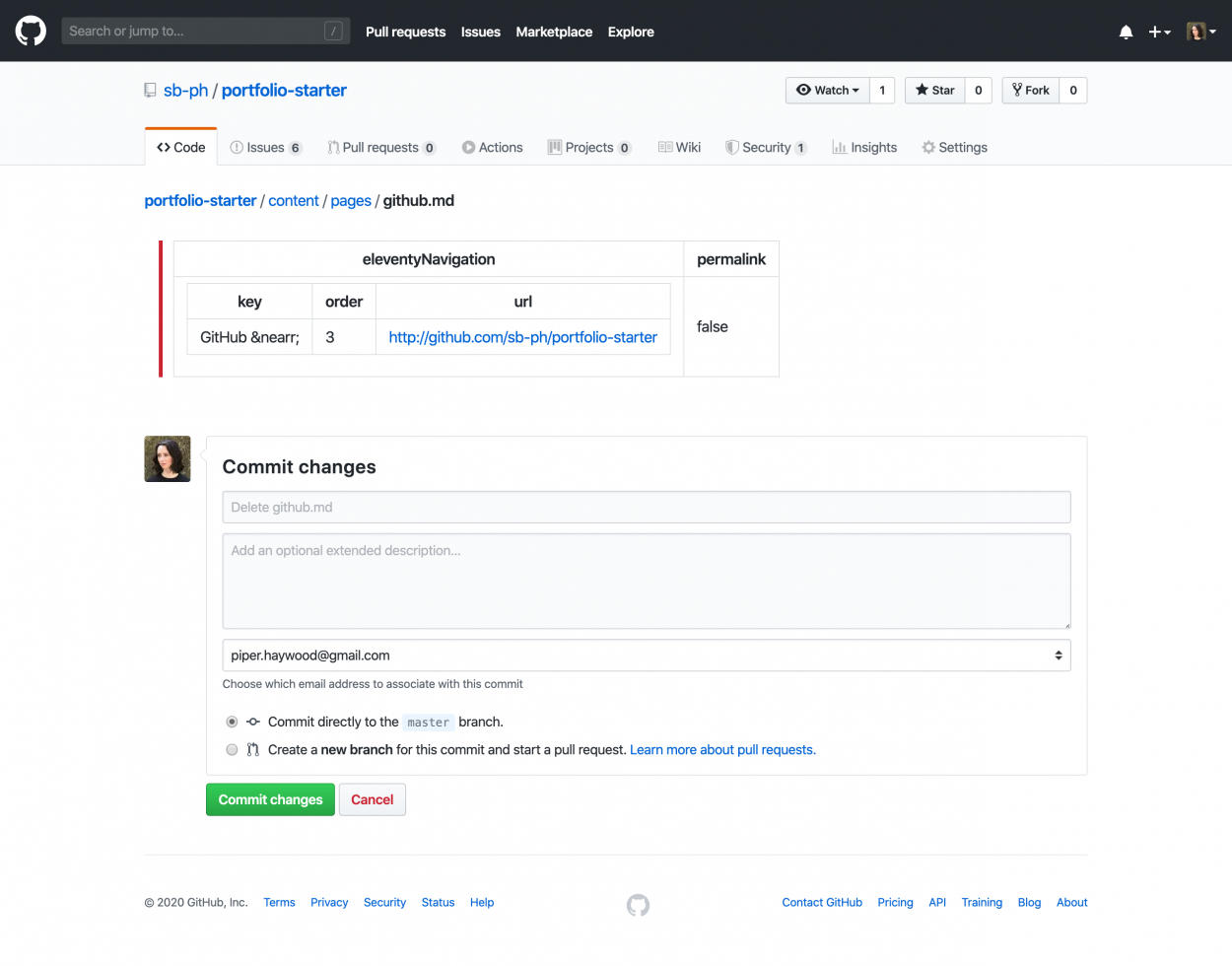This screenshot has height=966, width=1232.
Task: Click the user avatar beside commit form
Action: pos(168,459)
